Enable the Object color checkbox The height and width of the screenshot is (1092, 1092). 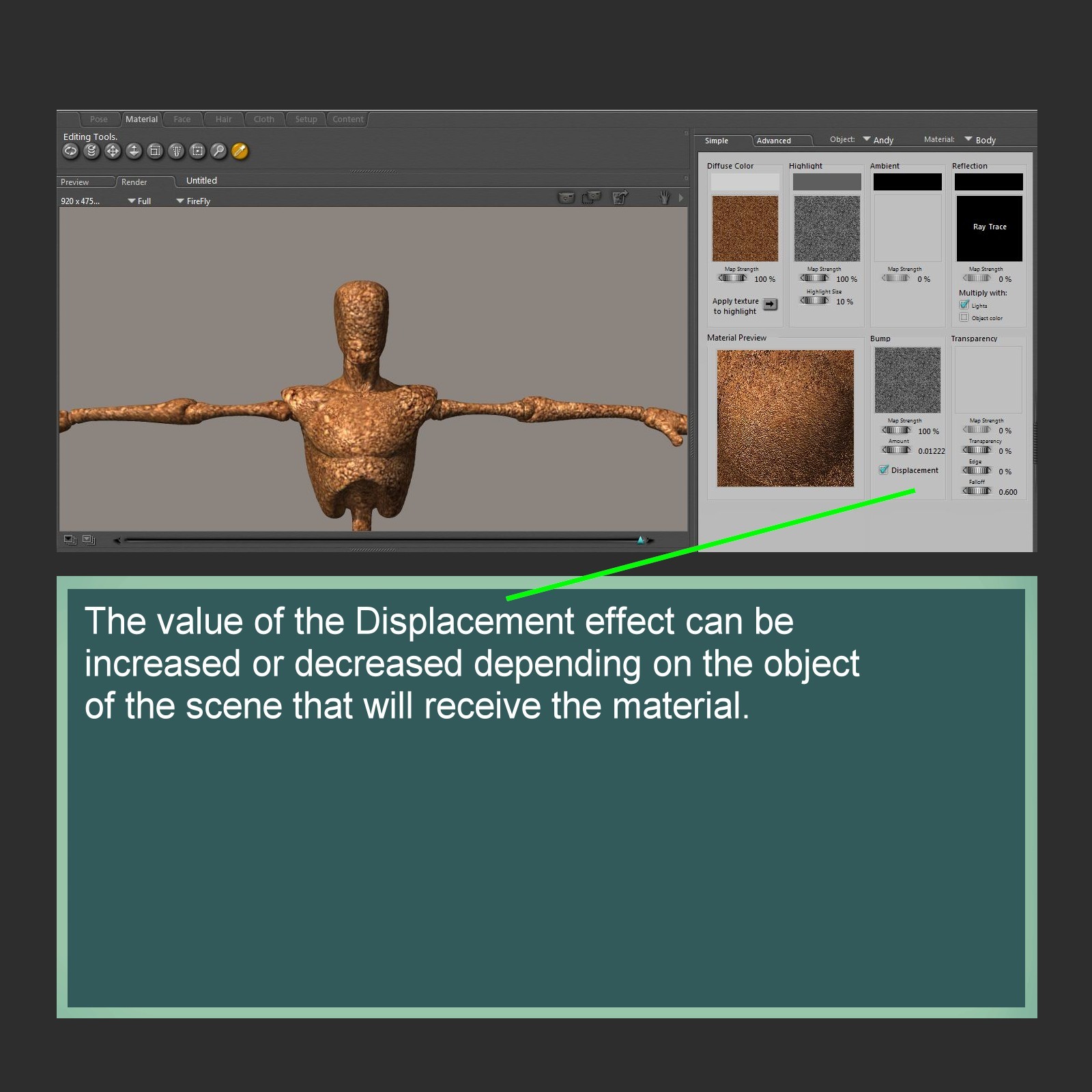tap(964, 317)
